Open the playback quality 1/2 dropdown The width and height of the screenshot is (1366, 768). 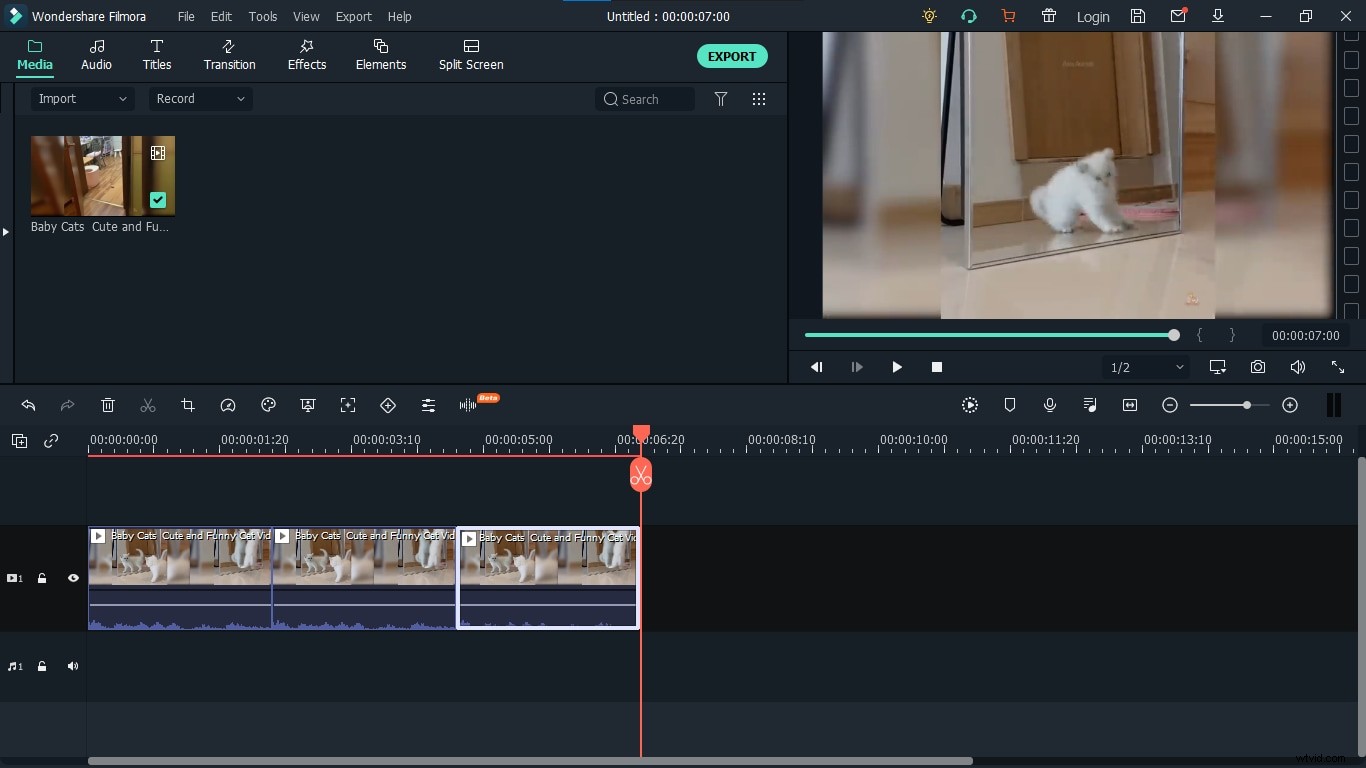click(x=1143, y=367)
